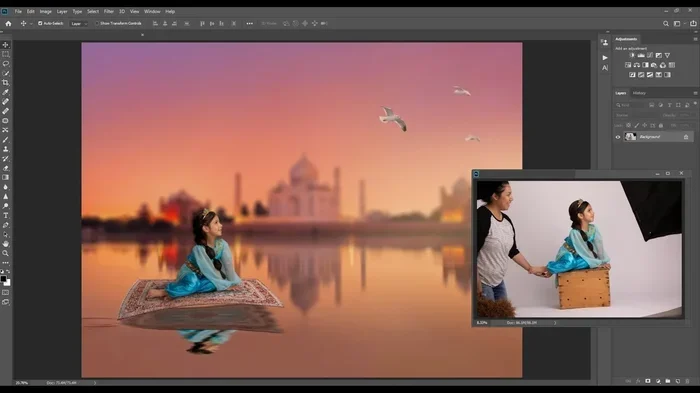This screenshot has width=700, height=393.
Task: Select the Lasso tool
Action: click(5, 63)
